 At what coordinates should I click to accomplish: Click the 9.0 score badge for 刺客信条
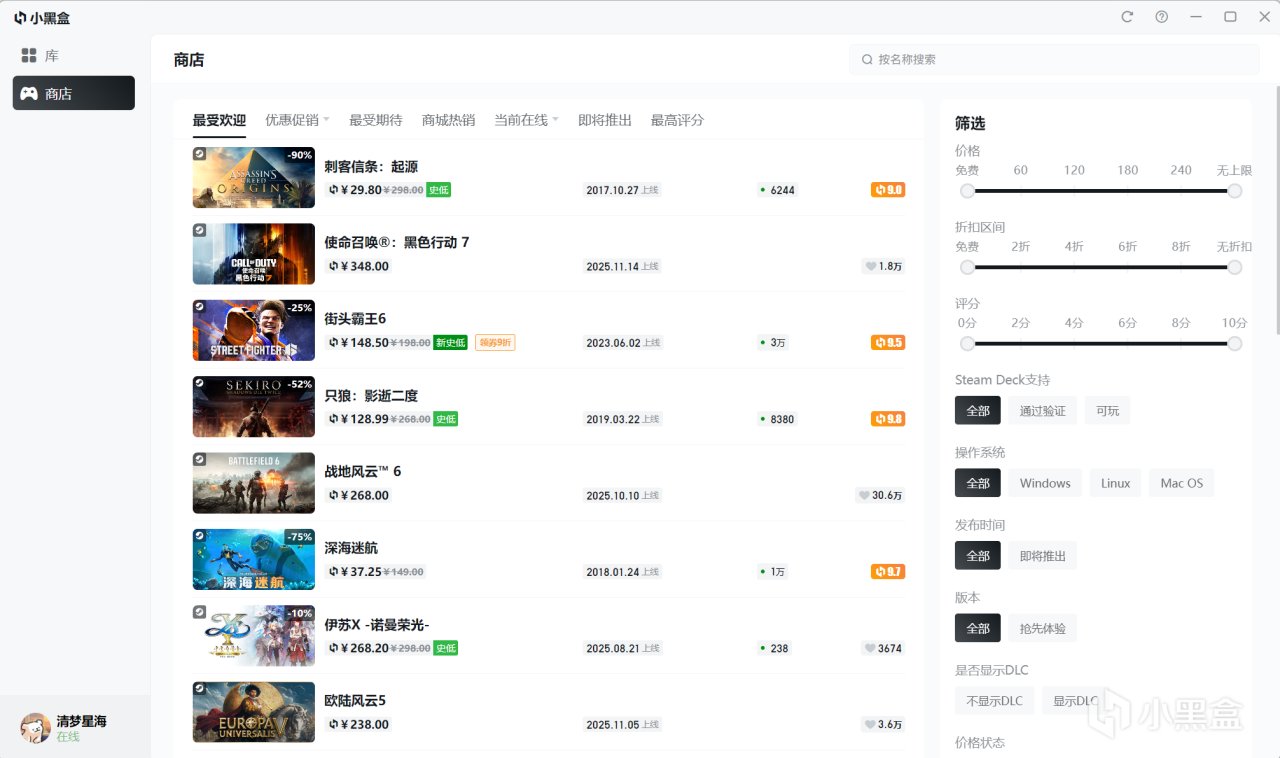[888, 189]
